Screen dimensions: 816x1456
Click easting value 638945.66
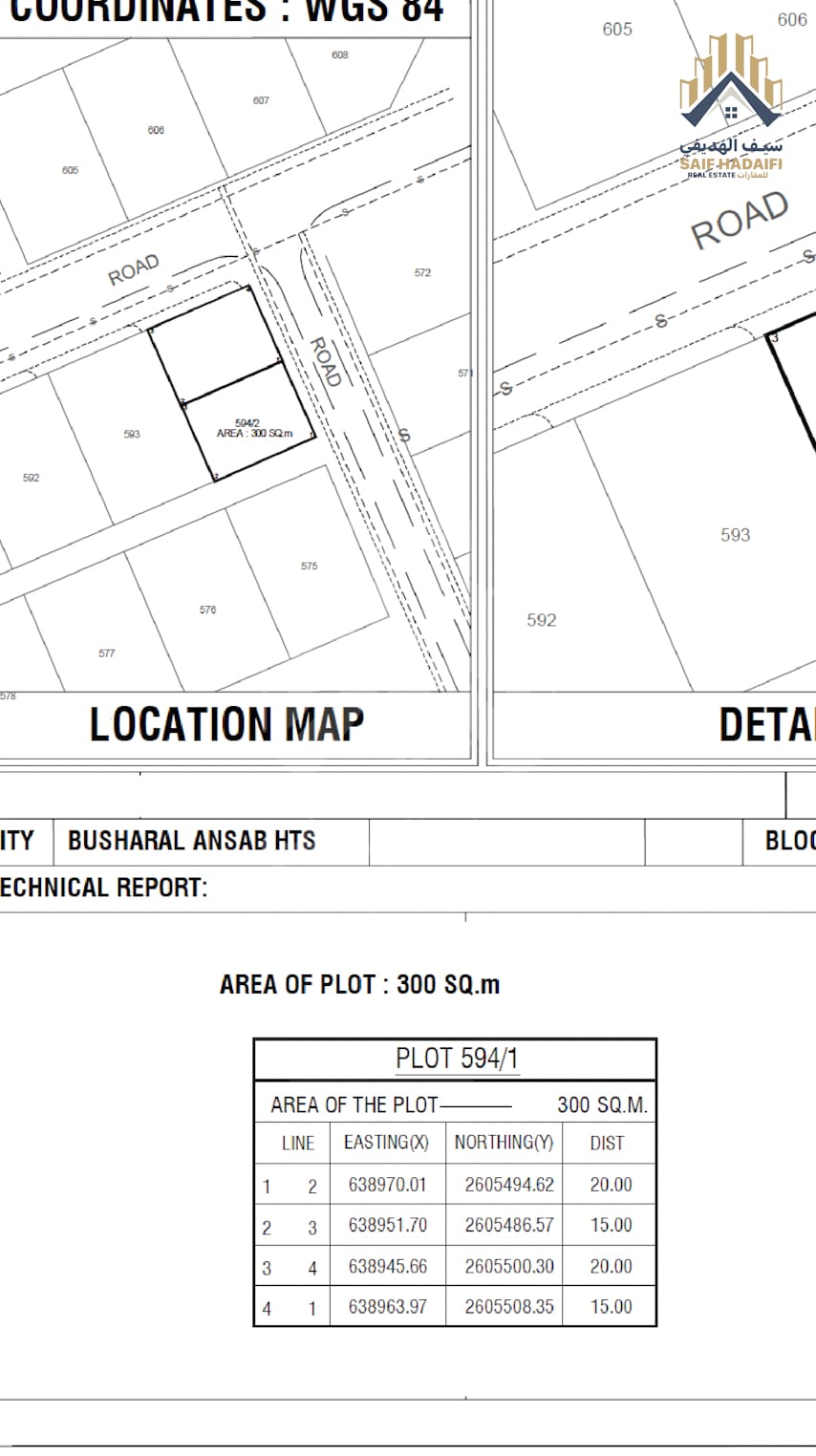coord(387,1267)
